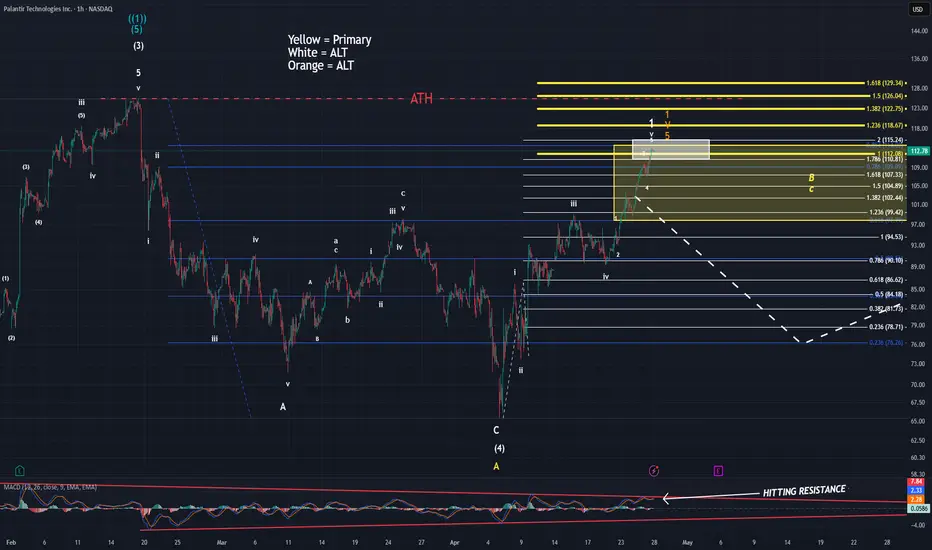Select the Orange = ALT legend text

(x=320, y=66)
